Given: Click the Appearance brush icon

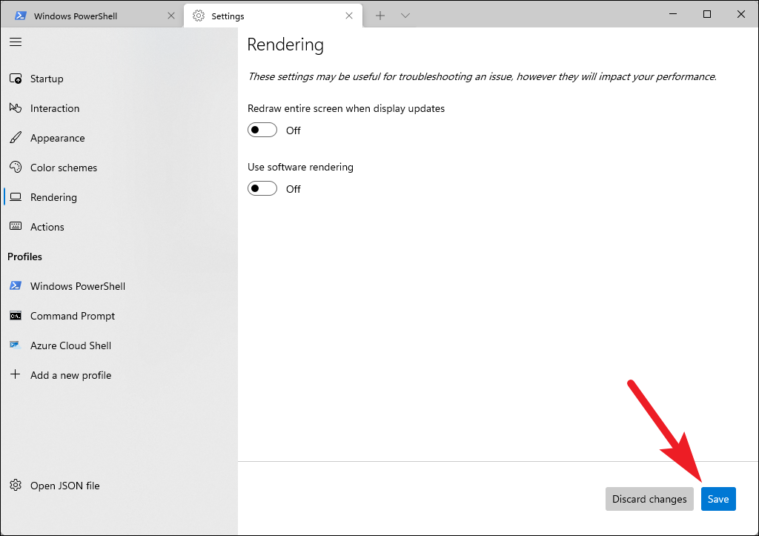Looking at the screenshot, I should point(15,138).
